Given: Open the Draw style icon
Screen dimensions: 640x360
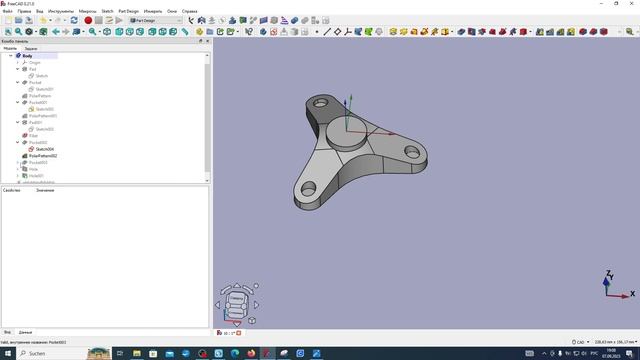Looking at the screenshot, I should point(29,32).
